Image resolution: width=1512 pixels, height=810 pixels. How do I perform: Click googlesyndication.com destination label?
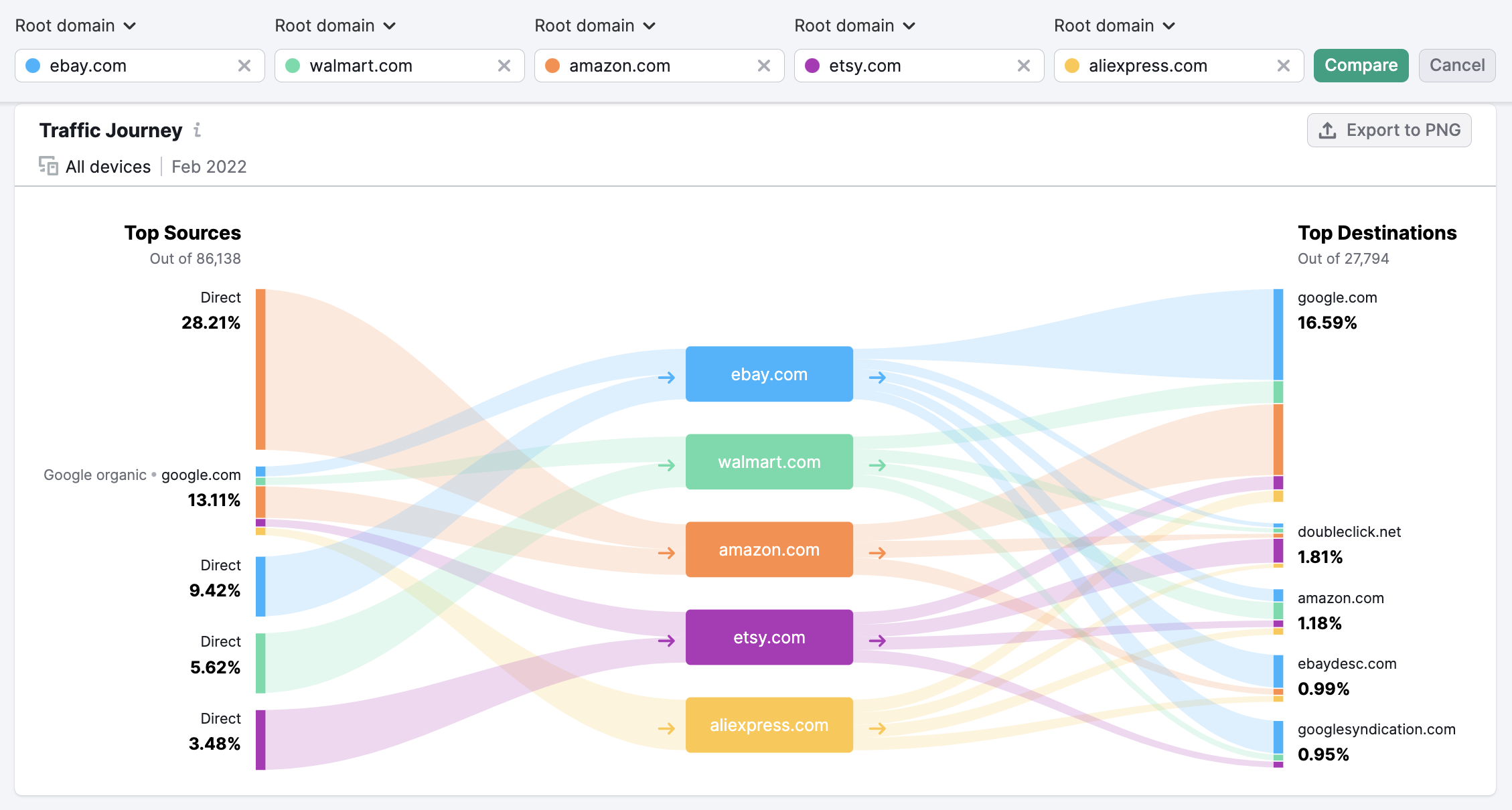point(1377,729)
